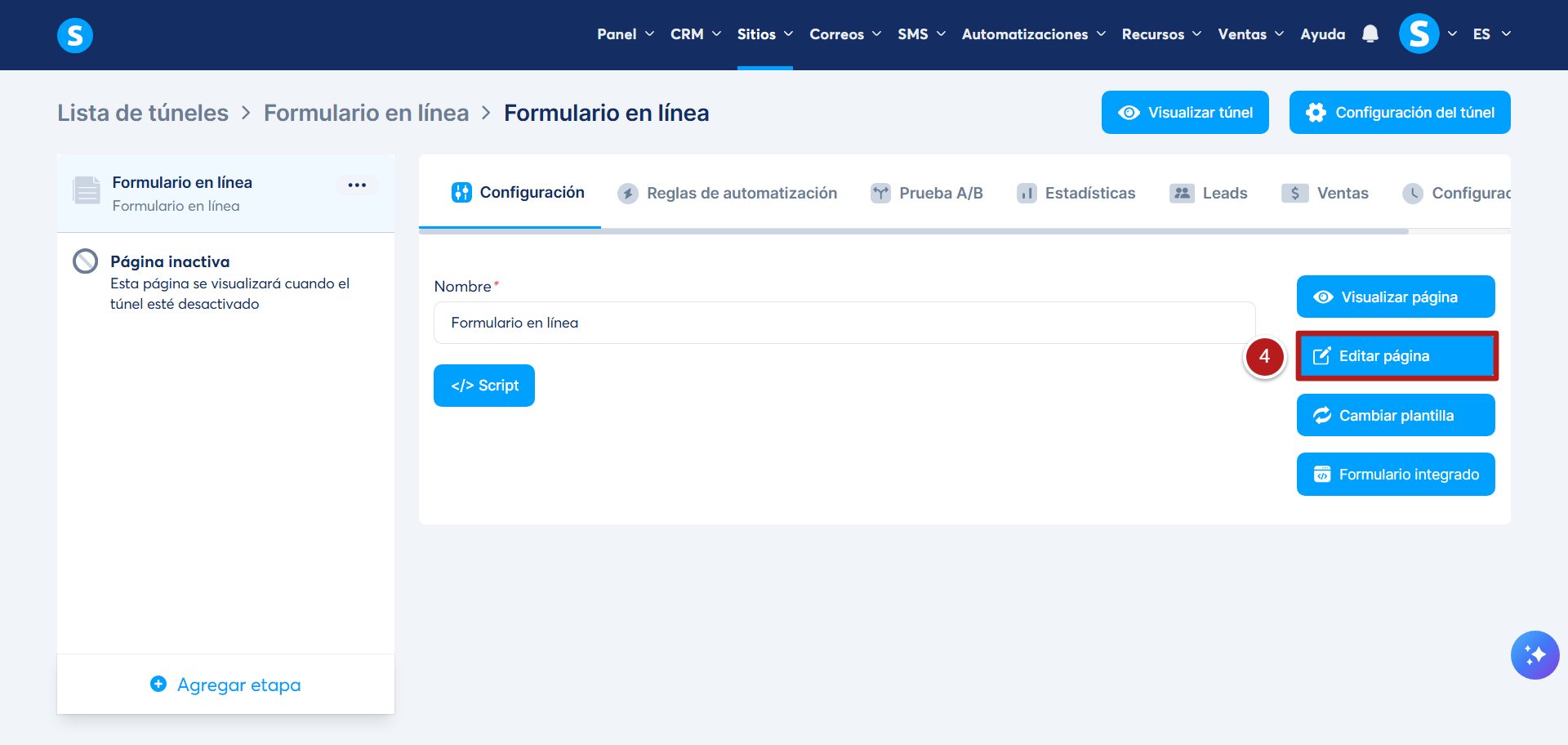Click the page document icon in the sidebar
The image size is (1568, 745).
pyautogui.click(x=86, y=190)
